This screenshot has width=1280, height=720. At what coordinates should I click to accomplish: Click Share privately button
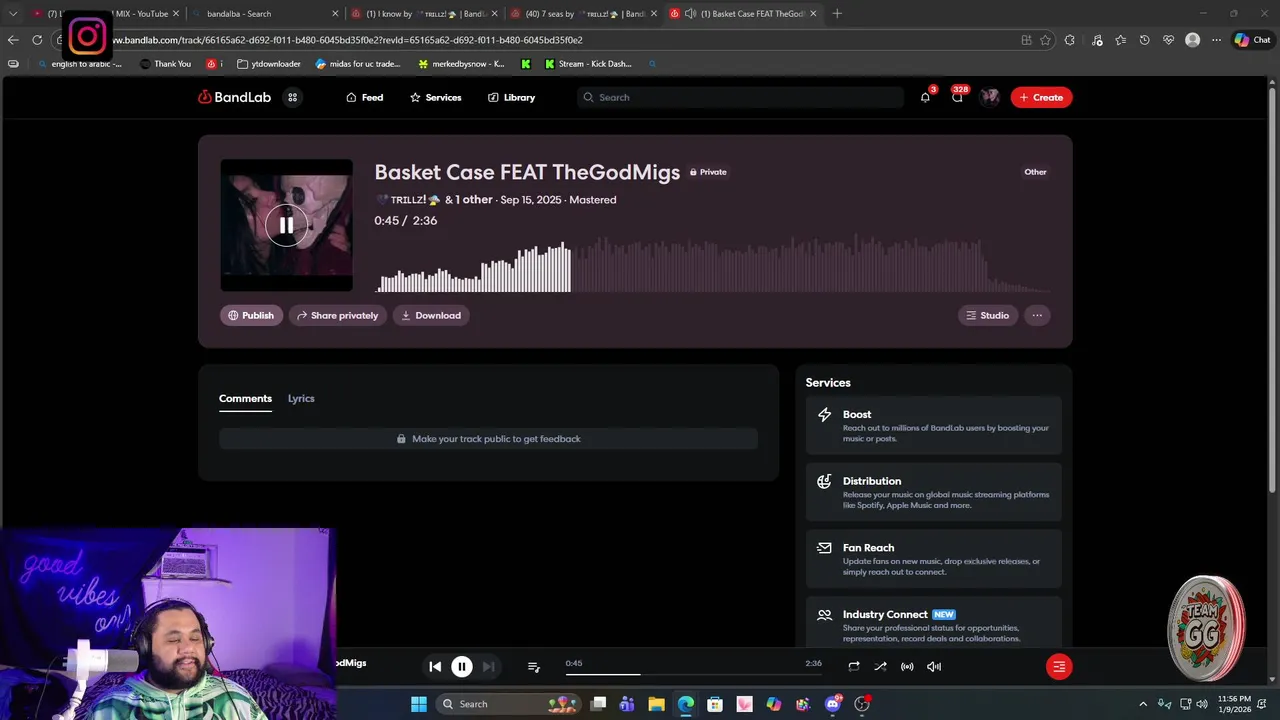coord(337,315)
